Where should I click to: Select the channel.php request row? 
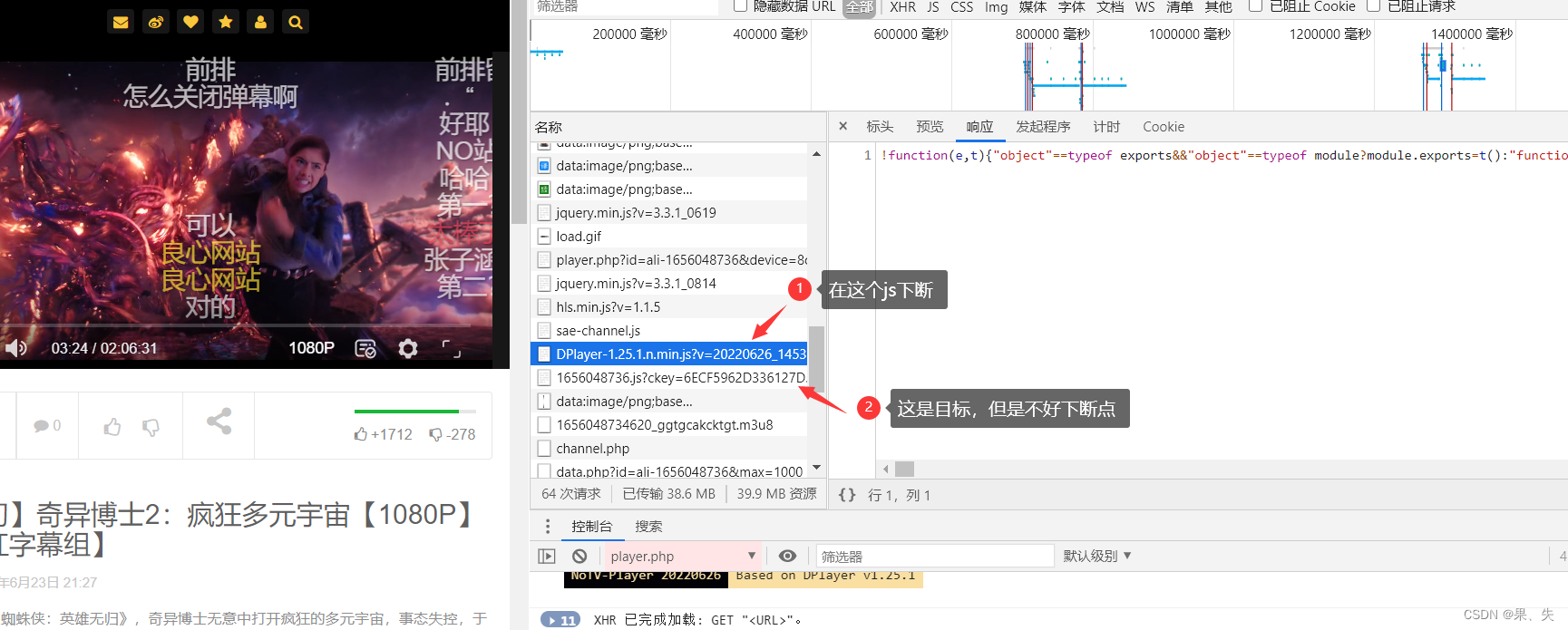tap(669, 449)
